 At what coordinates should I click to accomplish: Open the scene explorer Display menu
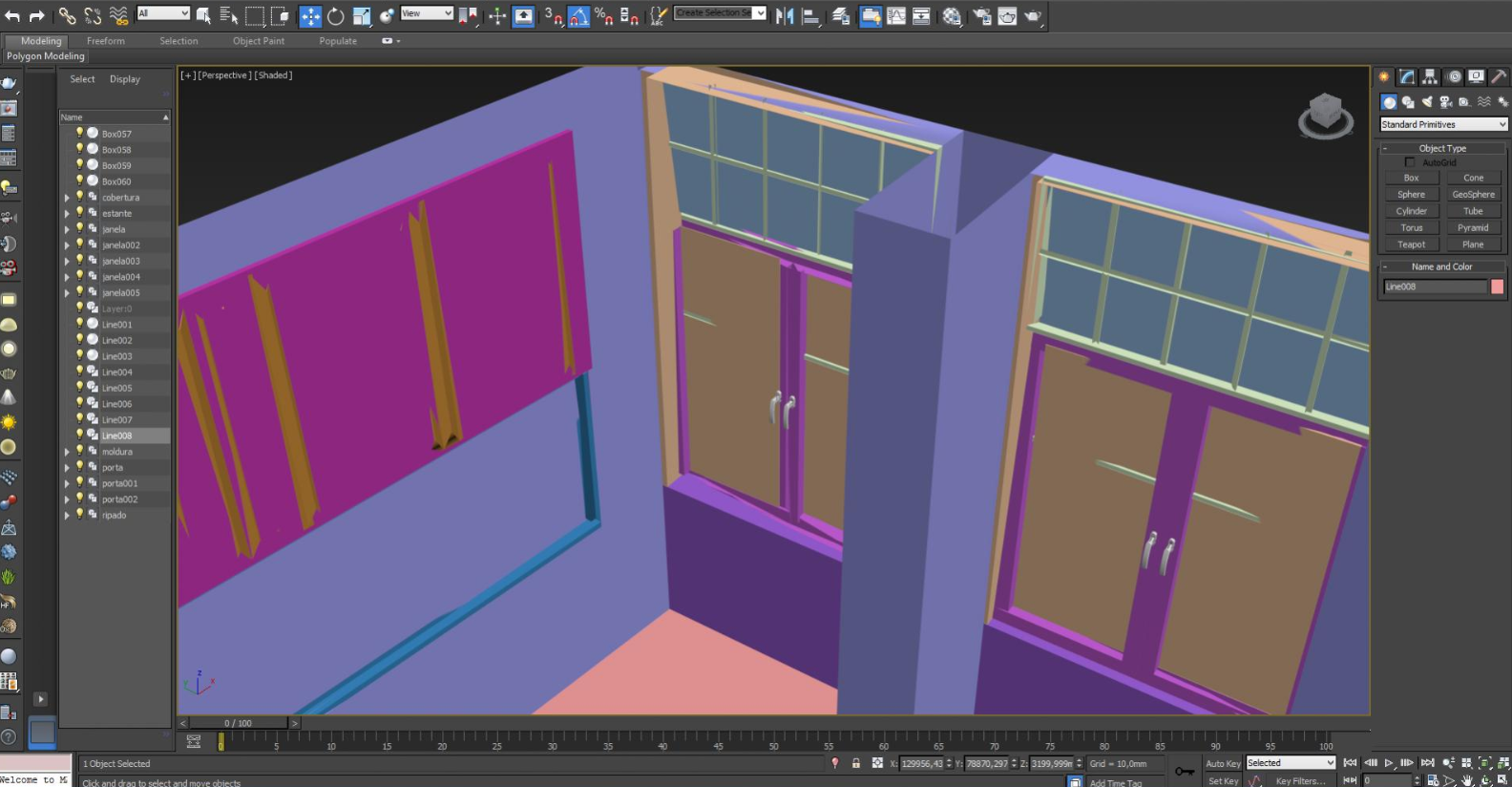coord(125,79)
